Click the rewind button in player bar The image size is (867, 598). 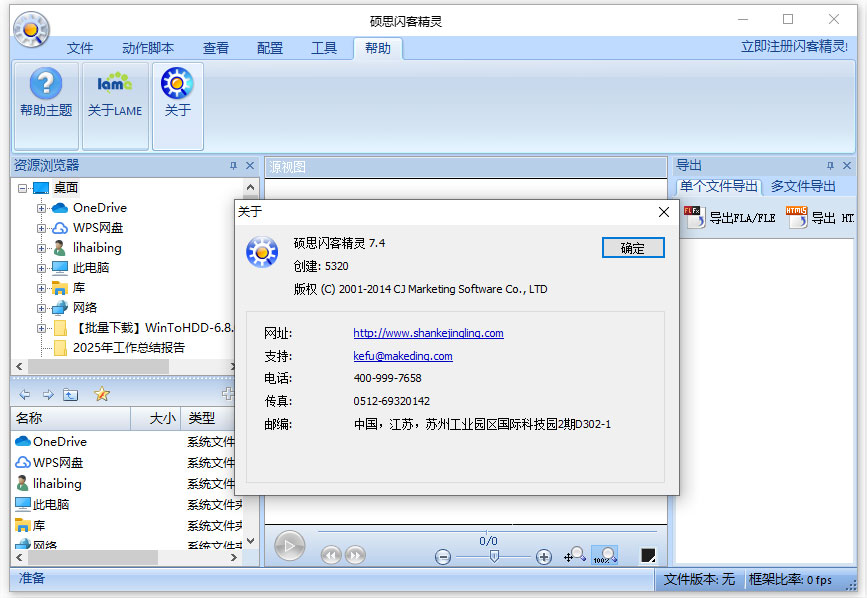(331, 554)
